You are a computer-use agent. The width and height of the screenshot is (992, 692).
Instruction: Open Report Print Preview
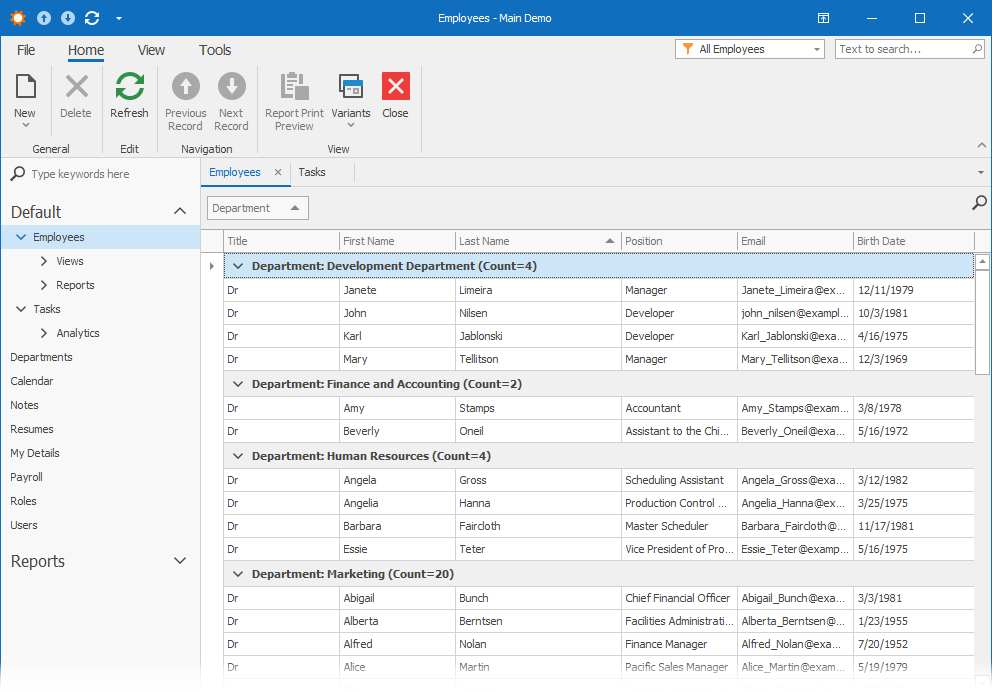tap(294, 101)
